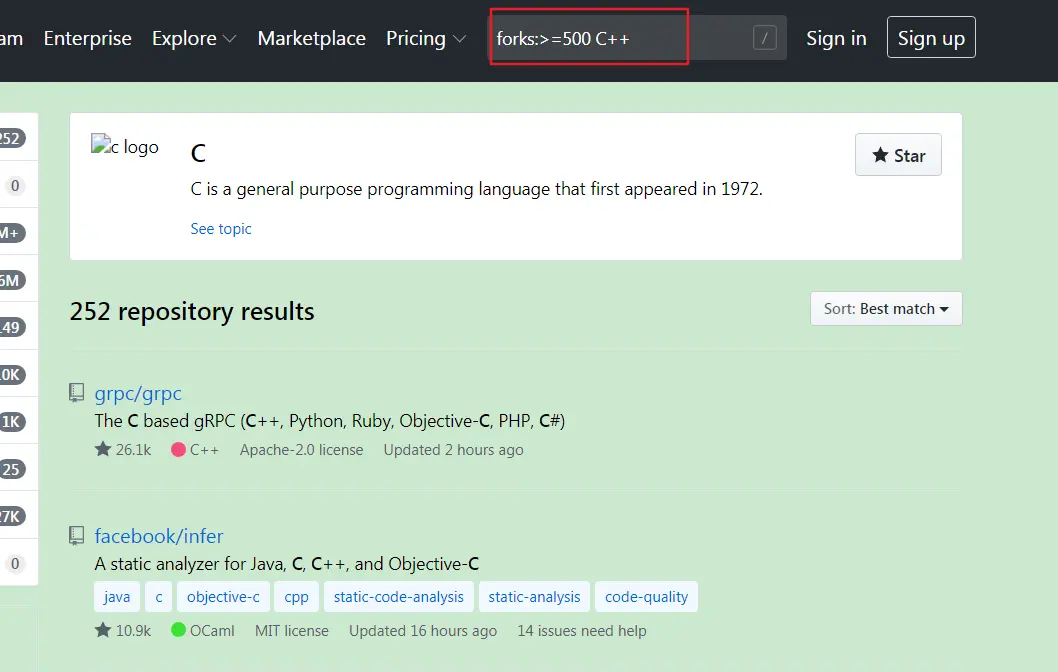The height and width of the screenshot is (672, 1058).
Task: Star the C topic
Action: click(898, 155)
